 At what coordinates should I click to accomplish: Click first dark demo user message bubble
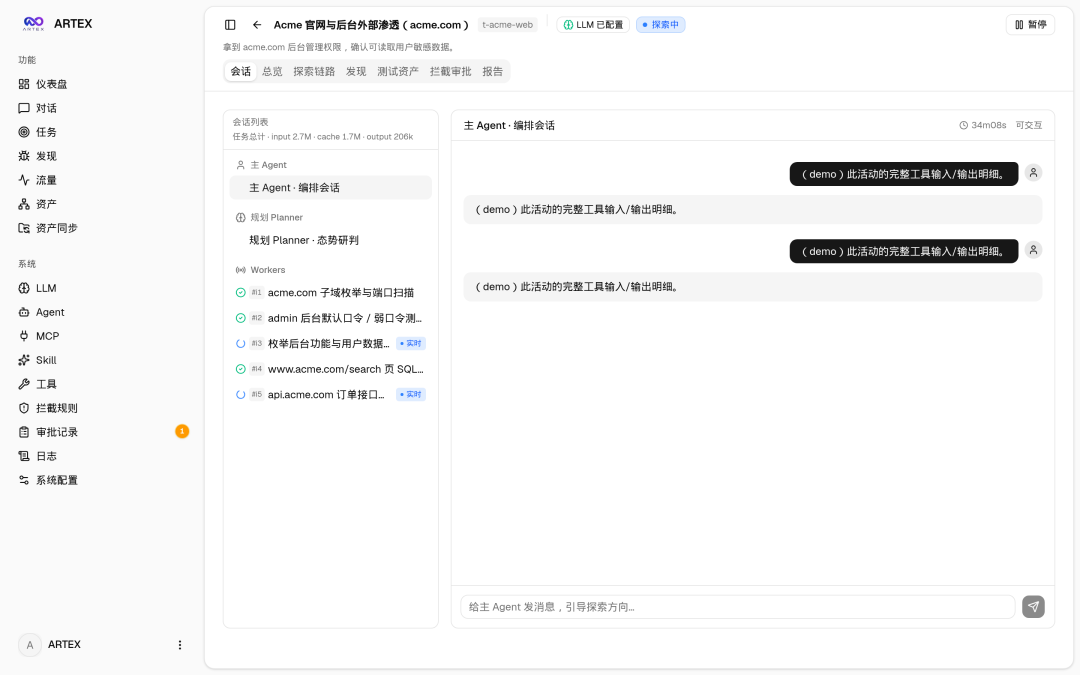coord(904,174)
